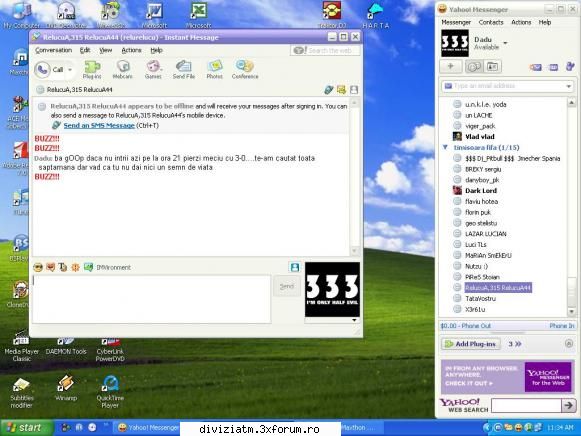Open the email address combo box arrow

click(568, 86)
